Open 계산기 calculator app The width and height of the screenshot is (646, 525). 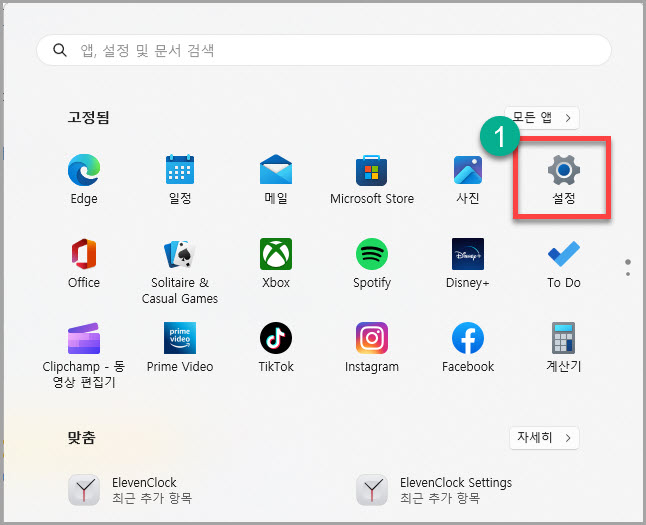tap(564, 347)
